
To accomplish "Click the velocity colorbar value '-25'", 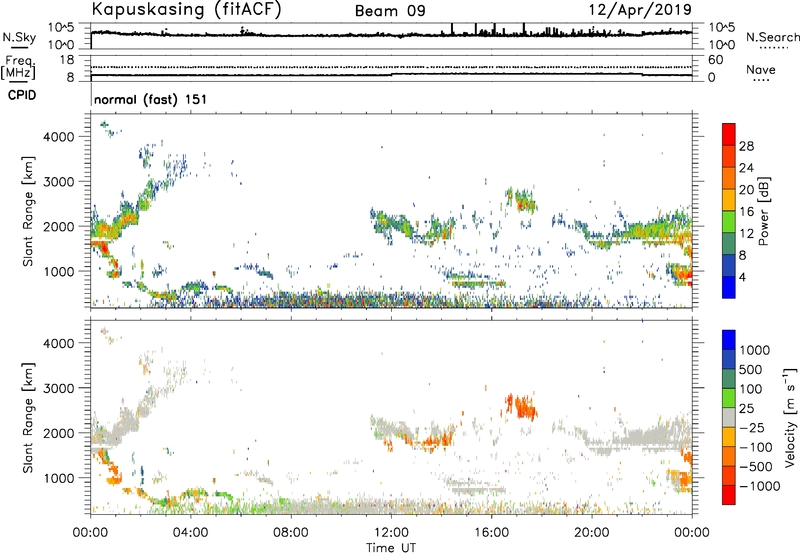I will (x=752, y=427).
